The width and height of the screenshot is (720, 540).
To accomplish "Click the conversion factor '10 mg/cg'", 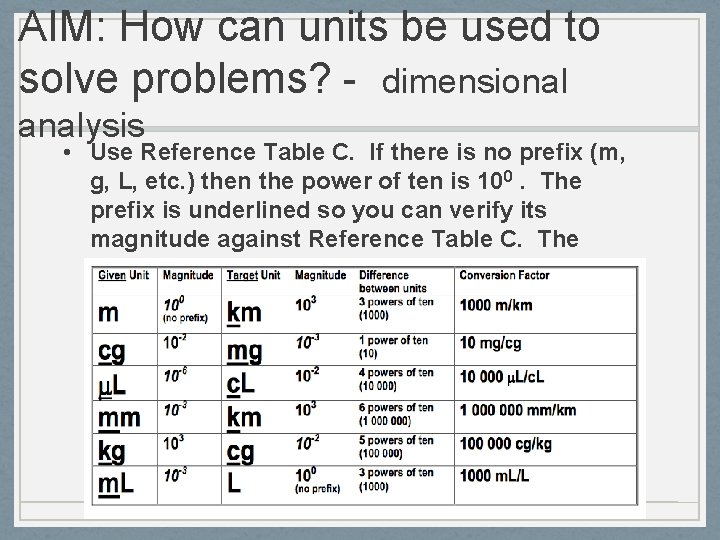I will point(490,343).
